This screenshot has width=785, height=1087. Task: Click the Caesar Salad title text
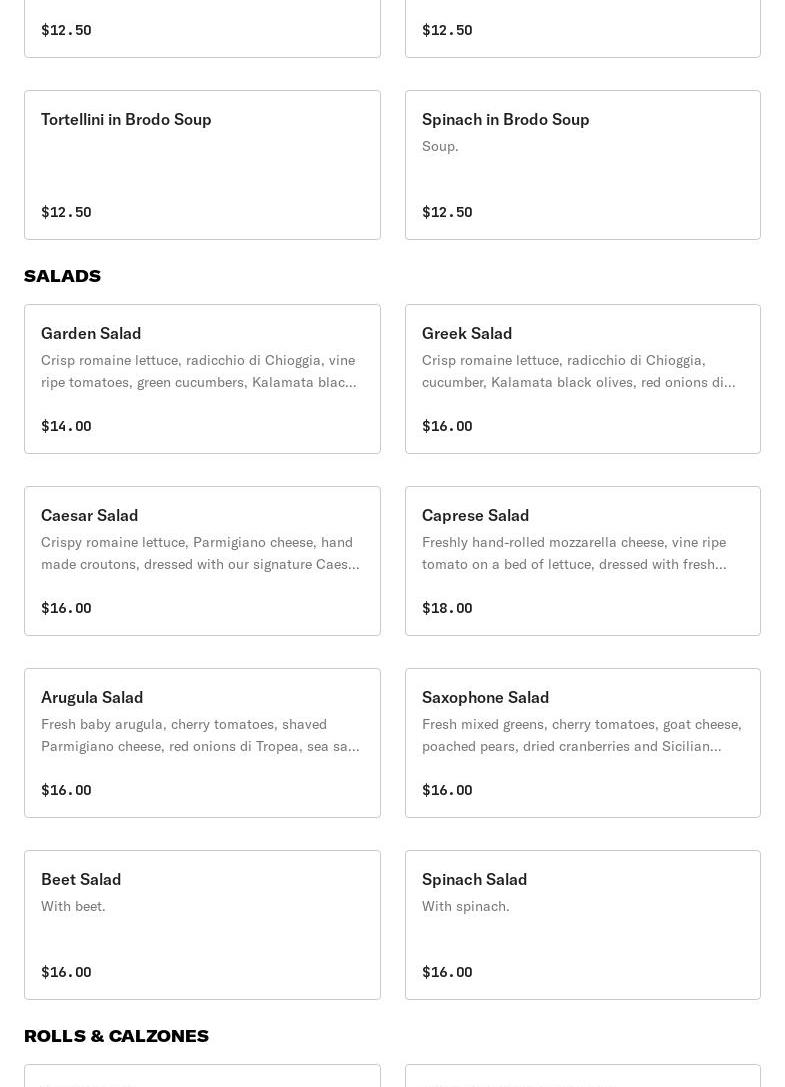pos(89,515)
